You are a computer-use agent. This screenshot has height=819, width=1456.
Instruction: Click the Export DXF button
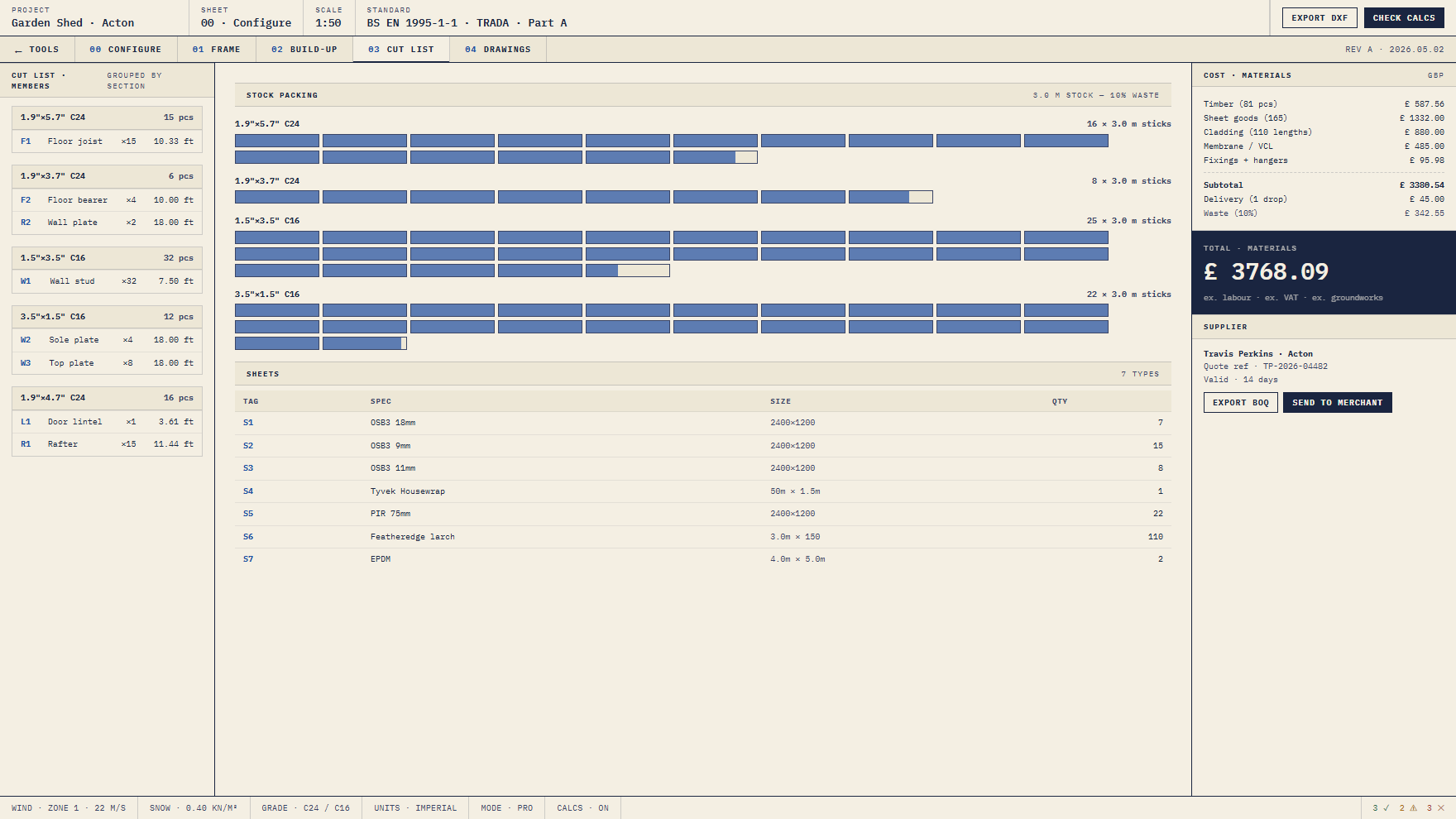pyautogui.click(x=1319, y=17)
